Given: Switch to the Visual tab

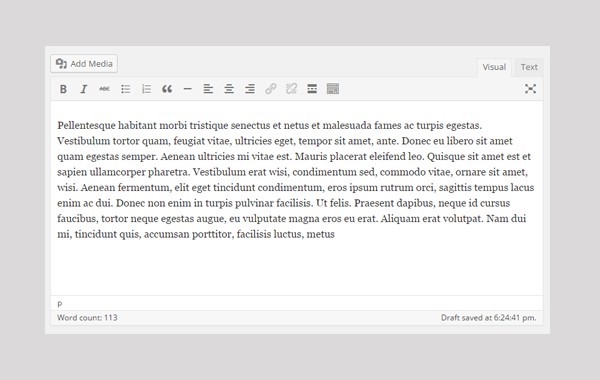Looking at the screenshot, I should coord(494,67).
